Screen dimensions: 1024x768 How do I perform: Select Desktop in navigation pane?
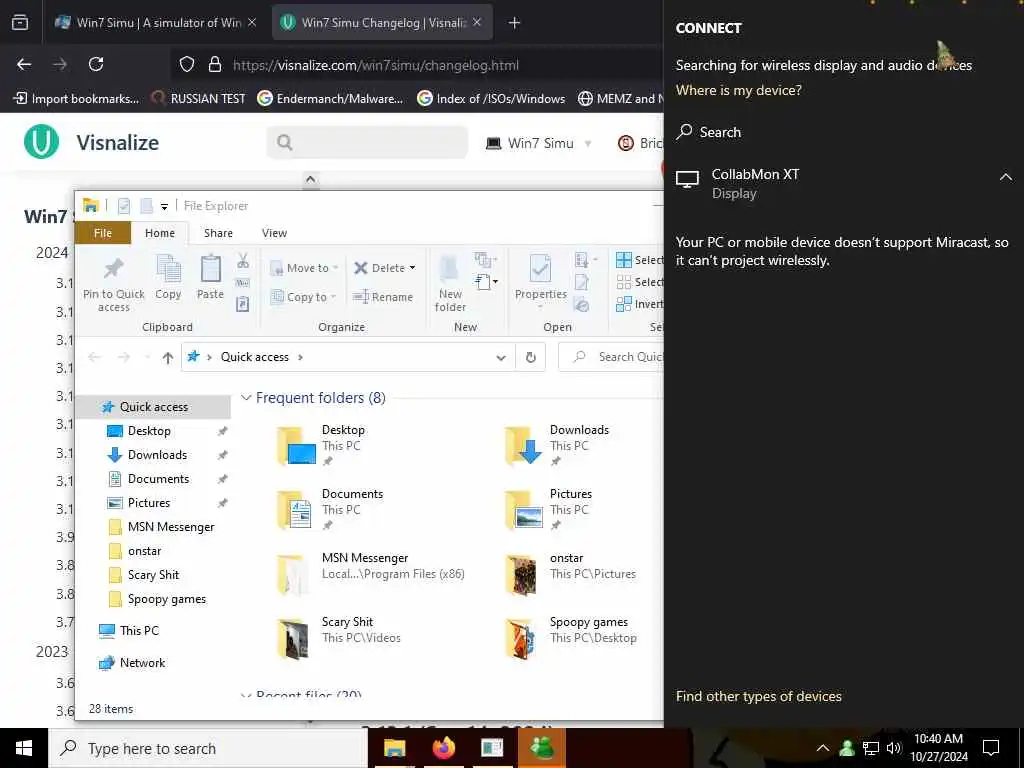tap(149, 431)
